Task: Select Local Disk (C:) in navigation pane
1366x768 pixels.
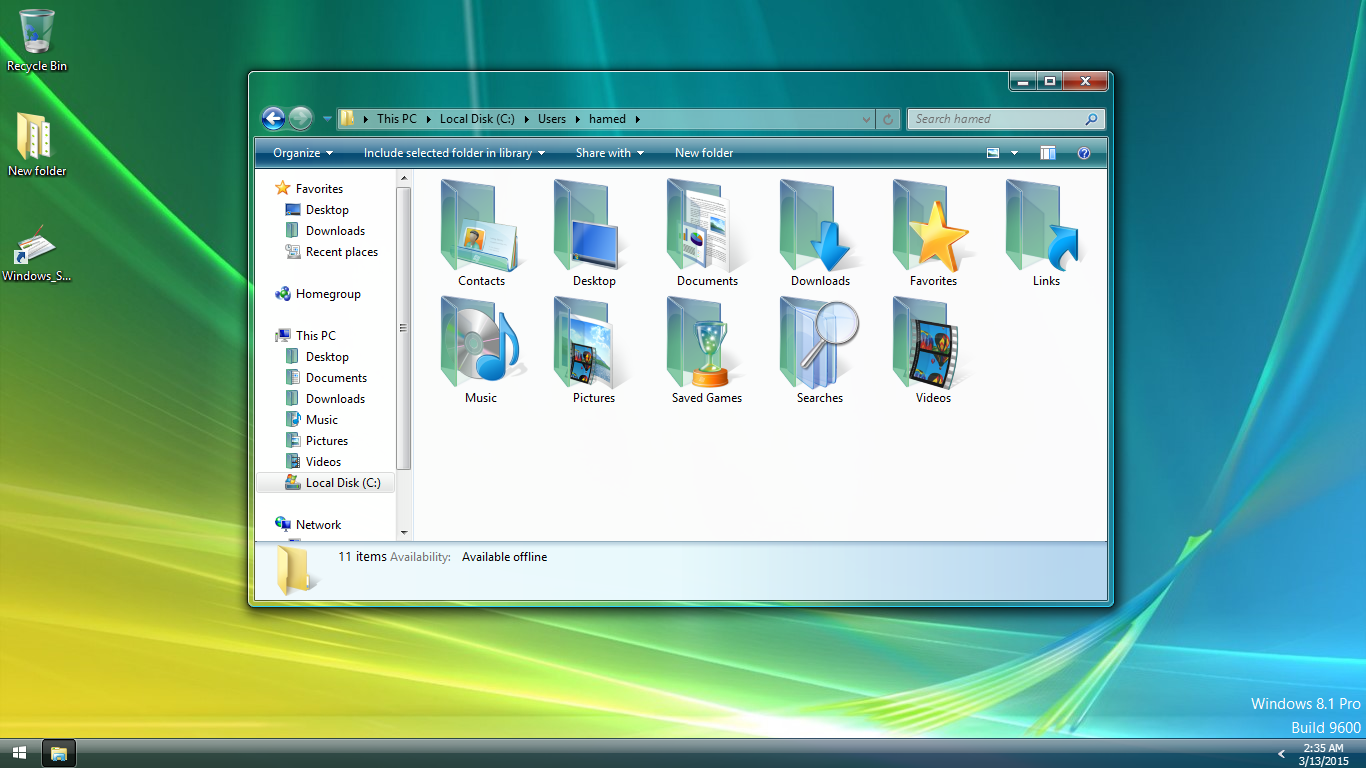Action: [326, 482]
